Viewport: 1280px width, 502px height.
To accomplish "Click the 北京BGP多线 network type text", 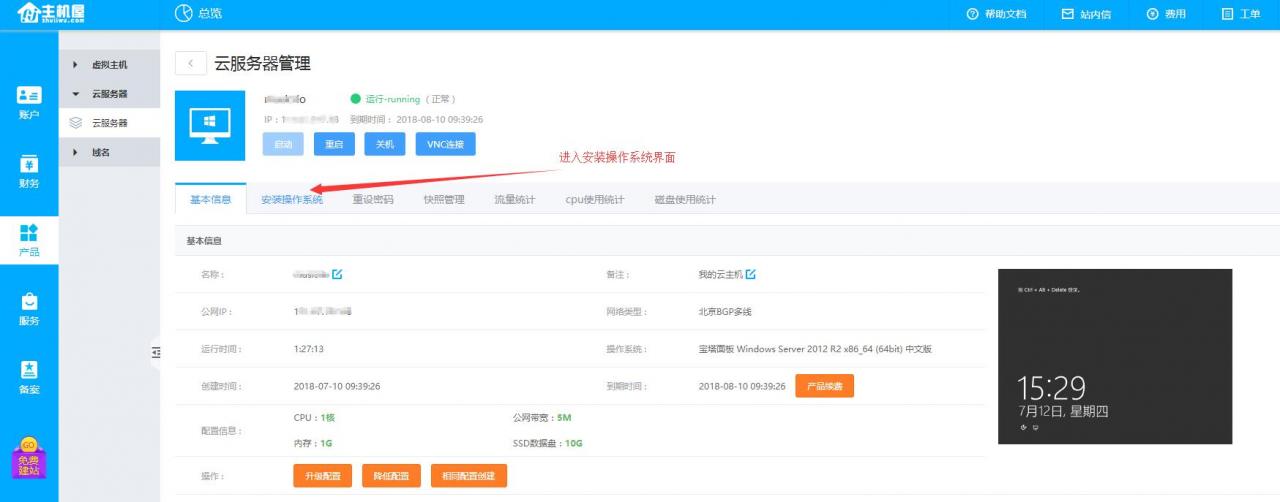I will 725,312.
